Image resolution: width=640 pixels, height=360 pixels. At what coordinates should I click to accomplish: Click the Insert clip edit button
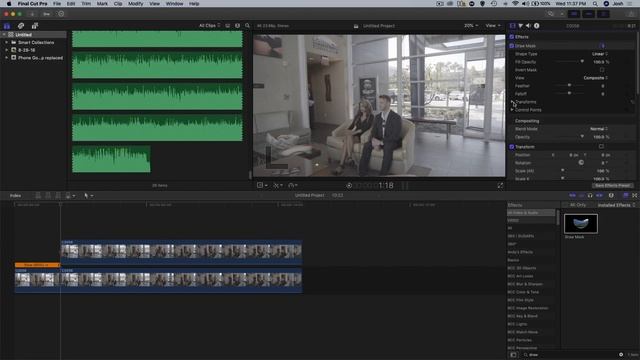[x=48, y=196]
